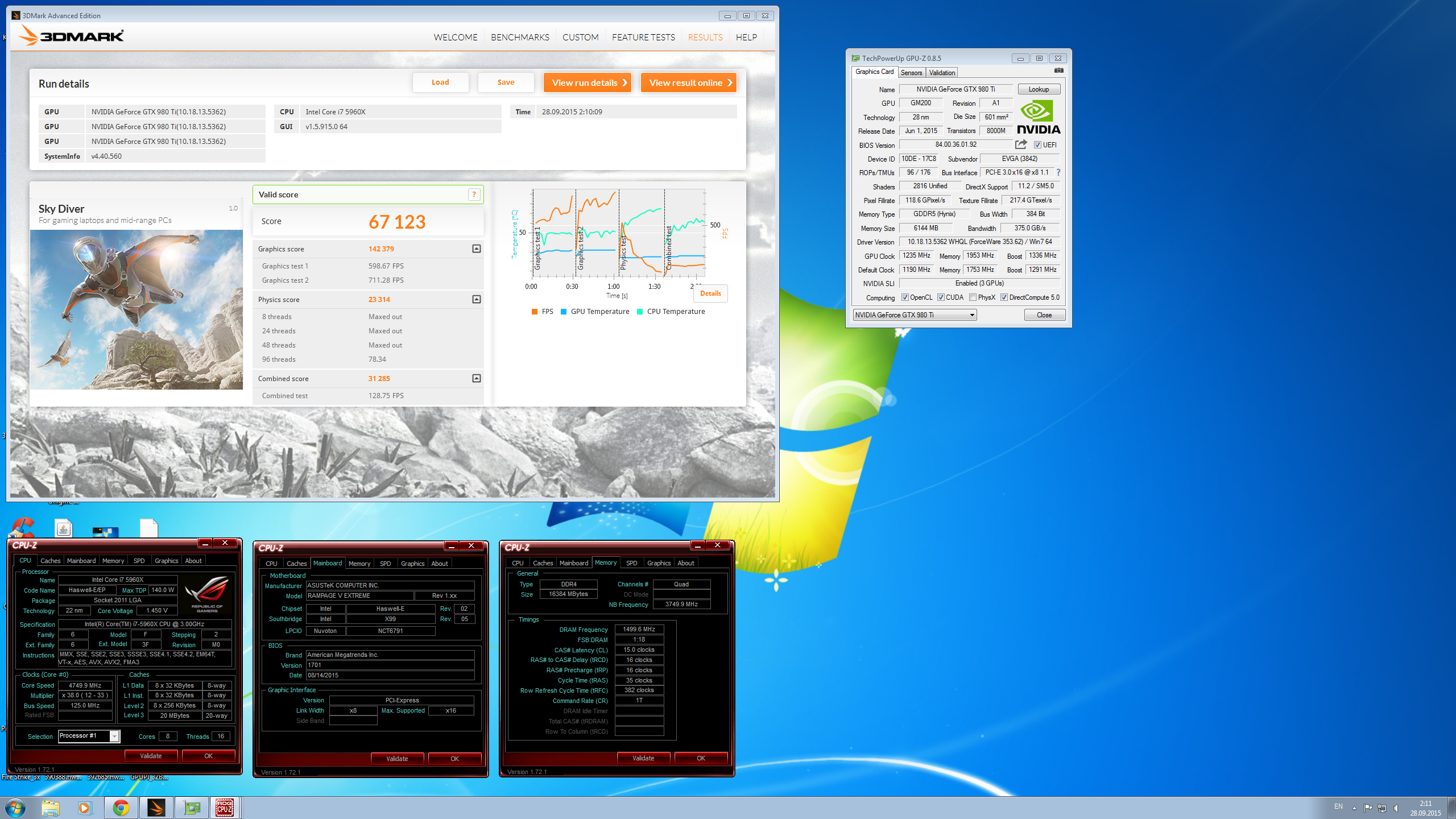Switch to the Validation tab in GPU-Z

pyautogui.click(x=942, y=73)
